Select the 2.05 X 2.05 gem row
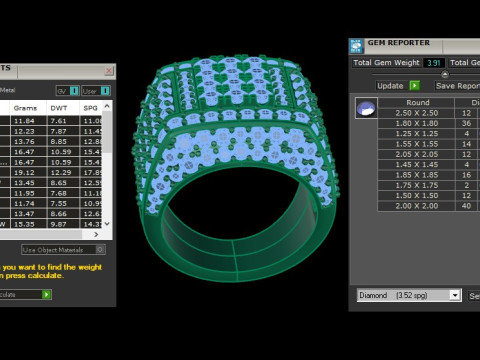 coord(429,154)
